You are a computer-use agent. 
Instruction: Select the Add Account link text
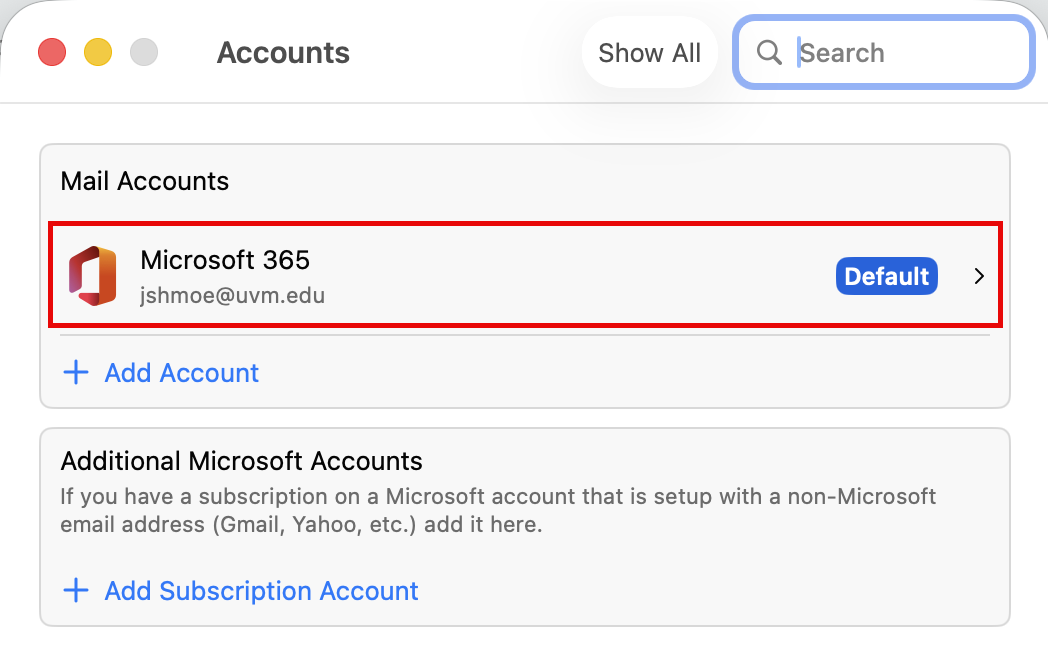tap(181, 373)
